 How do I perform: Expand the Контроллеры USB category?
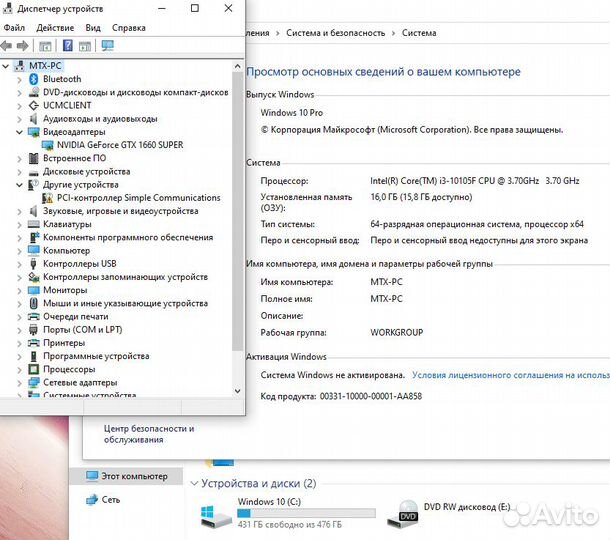coord(19,264)
